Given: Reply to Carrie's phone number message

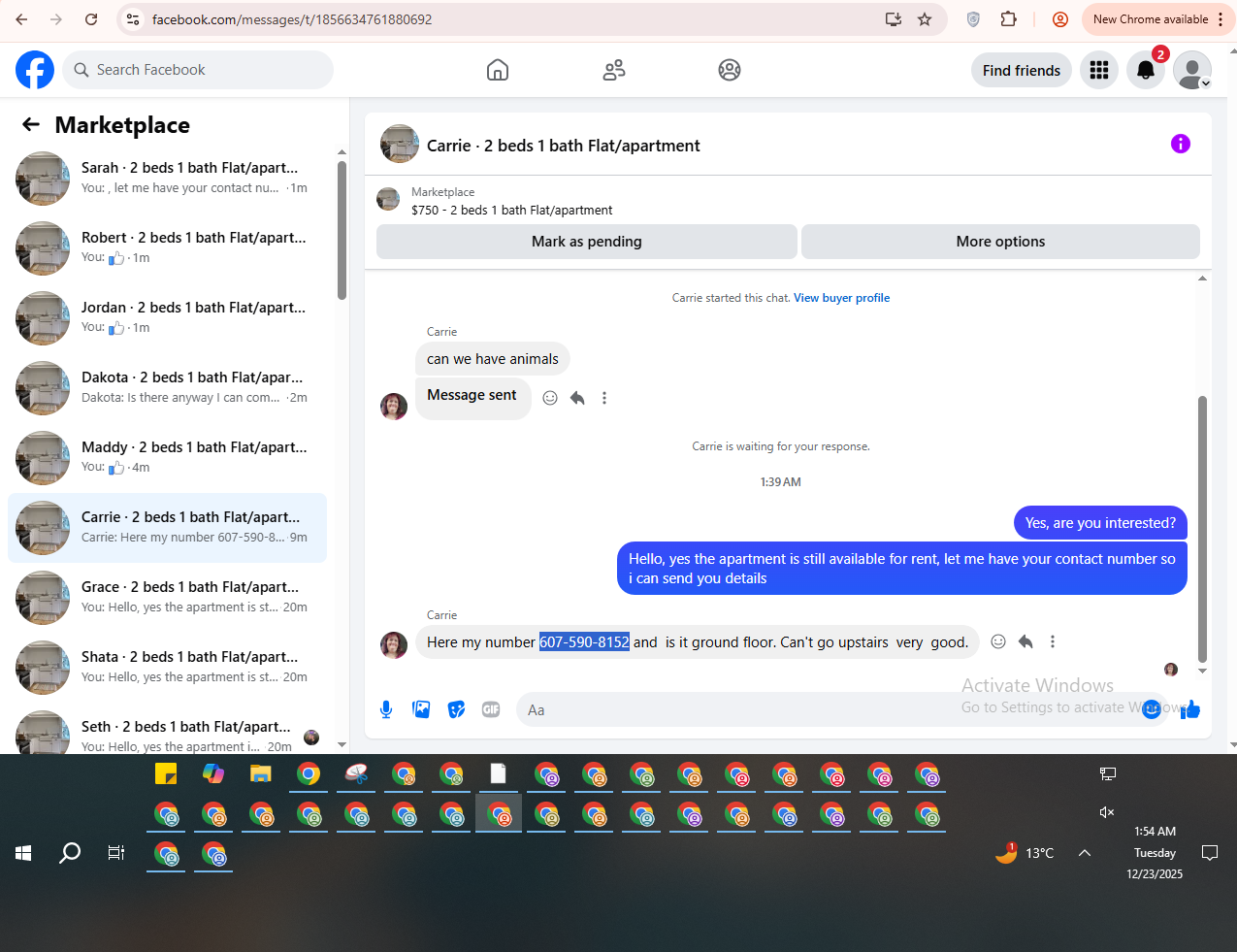Looking at the screenshot, I should pos(1025,641).
